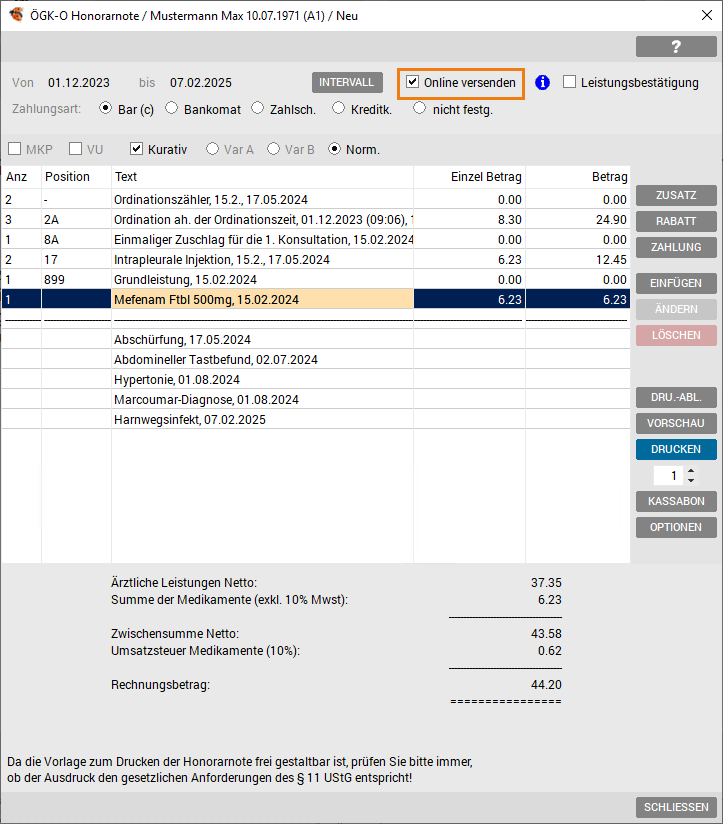
Task: Select the Intrapleurale Injektion row
Action: 315,260
